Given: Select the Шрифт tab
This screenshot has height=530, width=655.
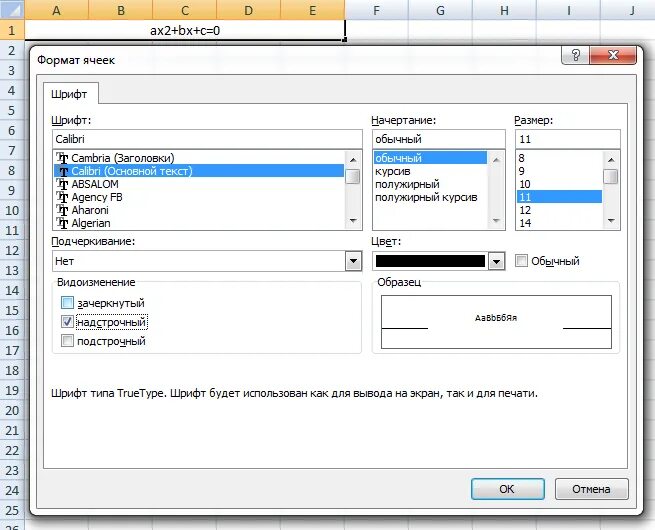Looking at the screenshot, I should [x=69, y=94].
